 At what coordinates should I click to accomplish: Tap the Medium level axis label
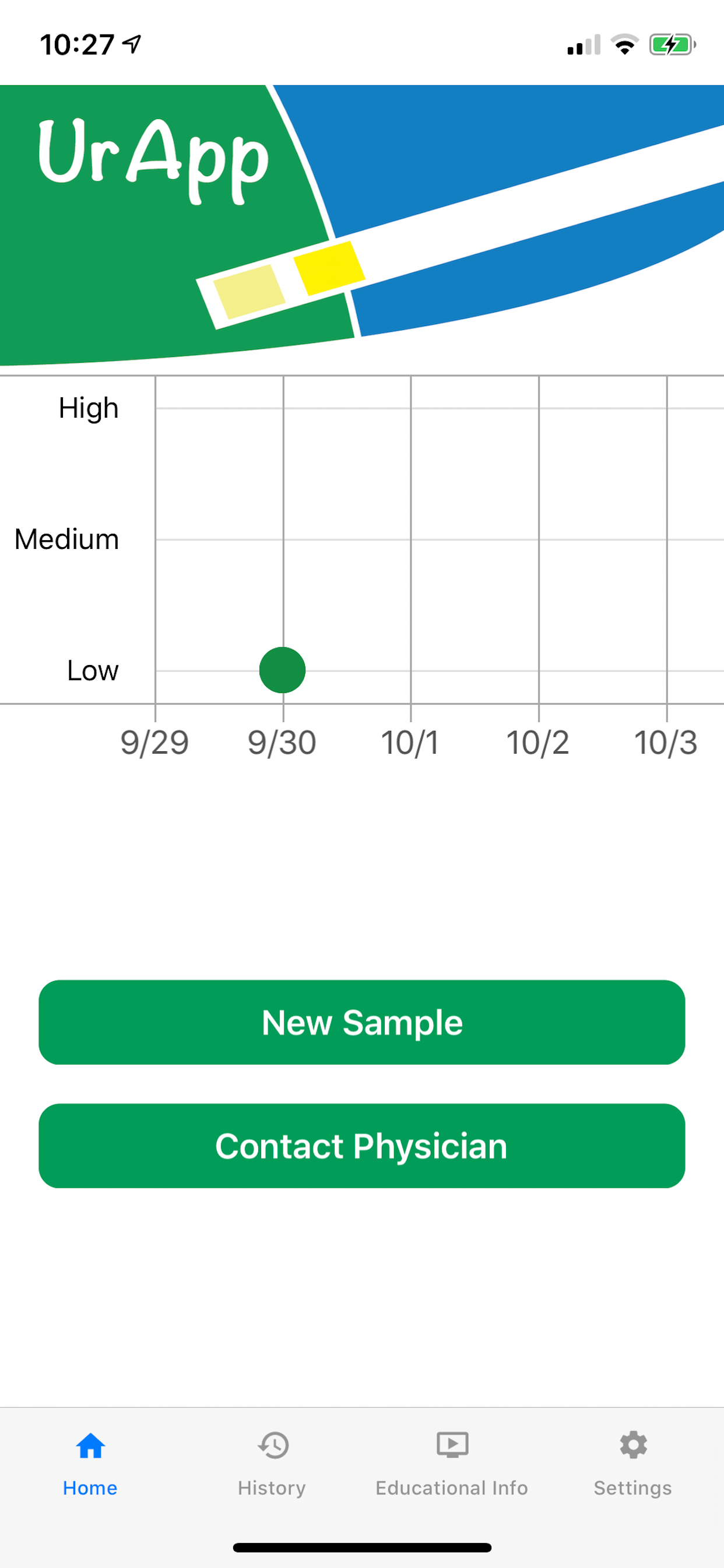point(67,540)
